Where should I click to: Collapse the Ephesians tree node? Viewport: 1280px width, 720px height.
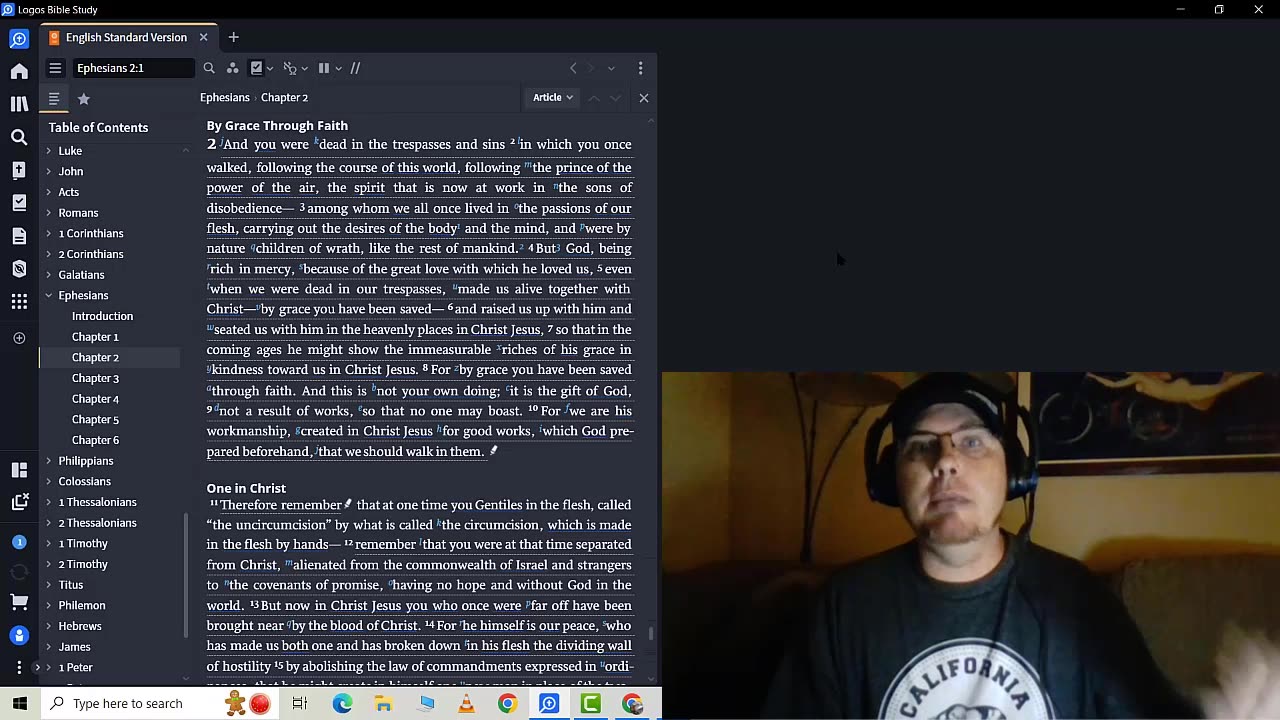(48, 295)
